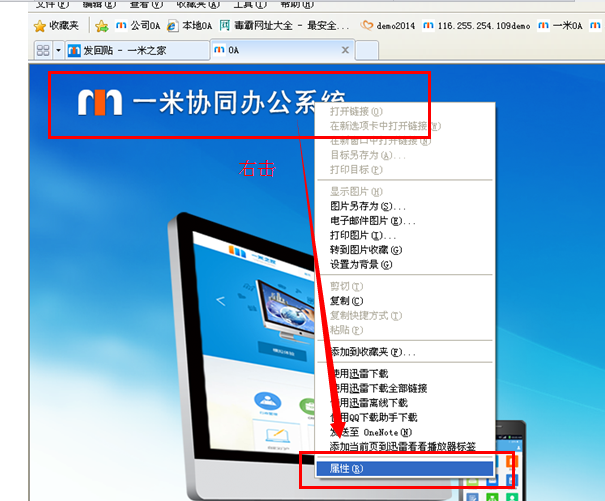The image size is (605, 501).
Task: Select 使用迅雷下载全部链接 menu entry
Action: [405, 388]
